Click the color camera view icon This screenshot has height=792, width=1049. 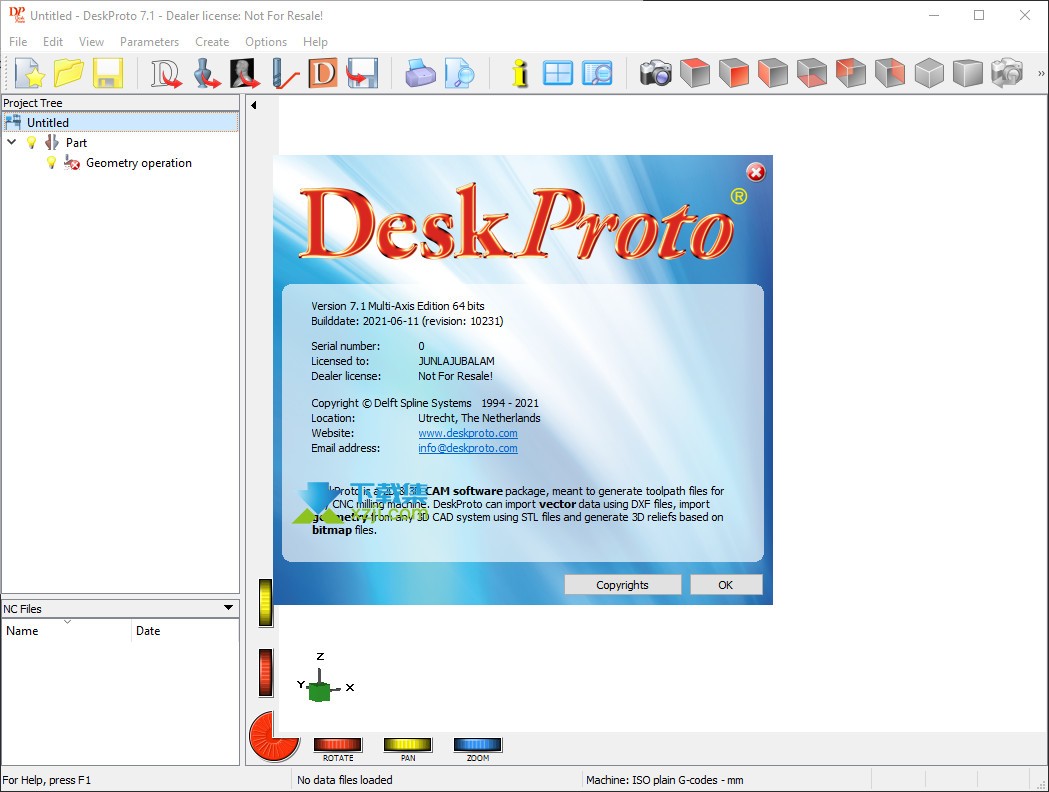point(656,72)
